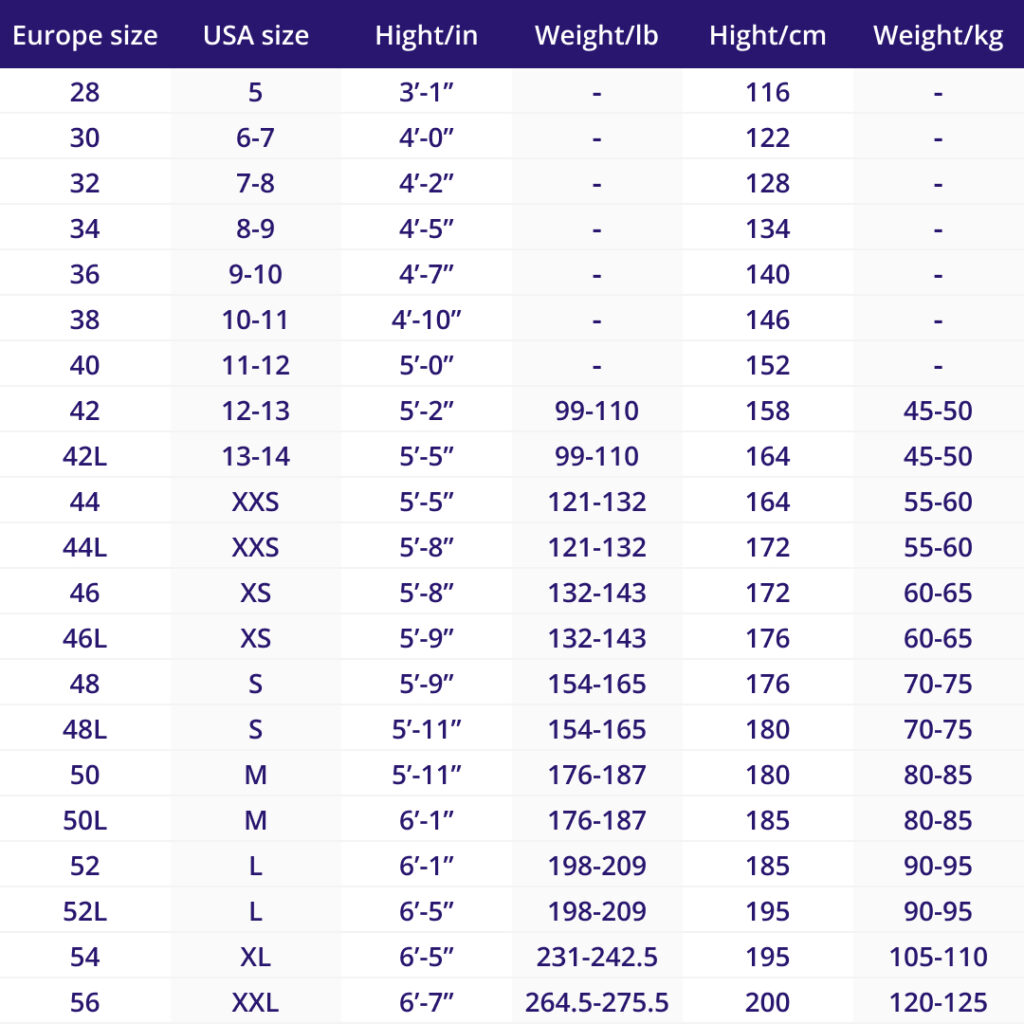Click the 231-242.5 weight cell
This screenshot has width=1024, height=1024.
tap(597, 957)
